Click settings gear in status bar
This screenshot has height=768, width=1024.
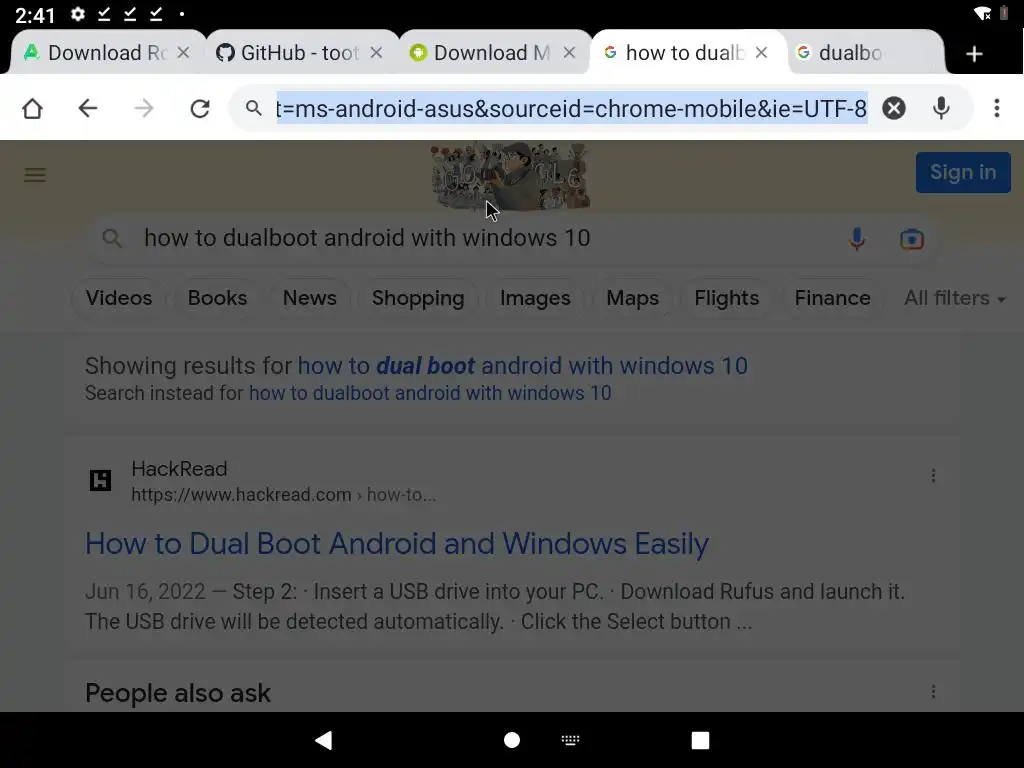coord(78,14)
